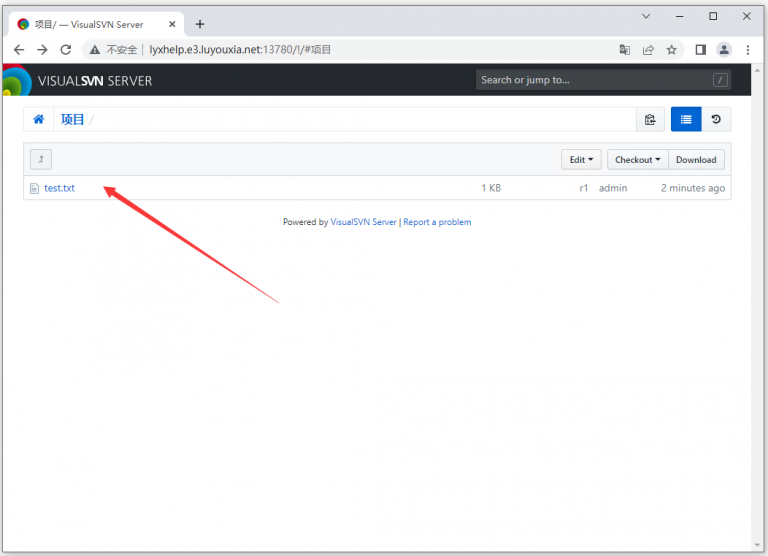This screenshot has width=768, height=556.
Task: Open the Checkout dropdown menu
Action: click(x=637, y=159)
